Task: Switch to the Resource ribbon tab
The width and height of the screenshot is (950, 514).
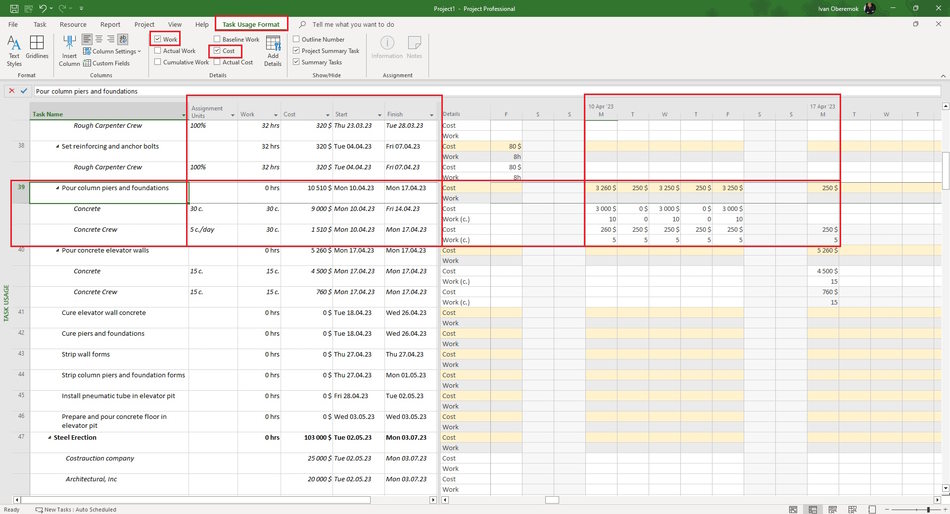Action: tap(73, 24)
